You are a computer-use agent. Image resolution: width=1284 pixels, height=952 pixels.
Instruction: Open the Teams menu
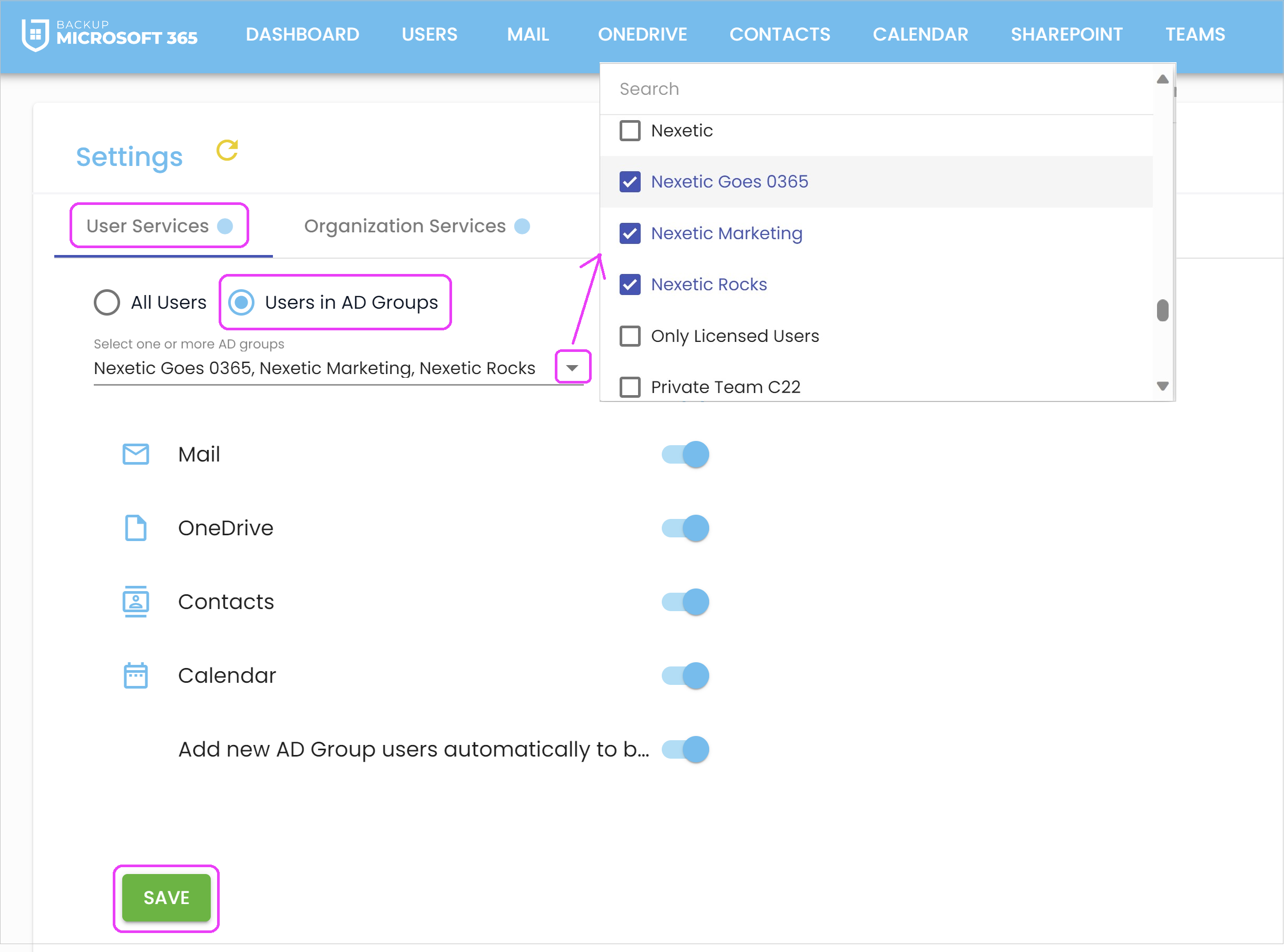[1195, 35]
